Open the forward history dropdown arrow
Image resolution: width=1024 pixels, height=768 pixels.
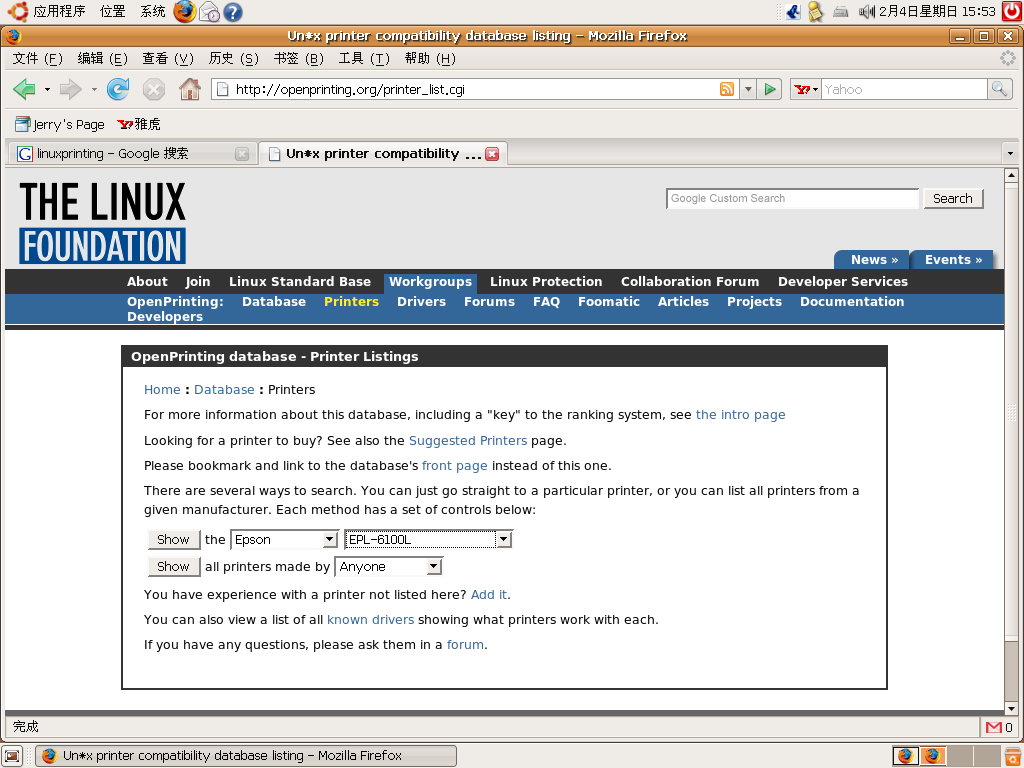[x=94, y=89]
